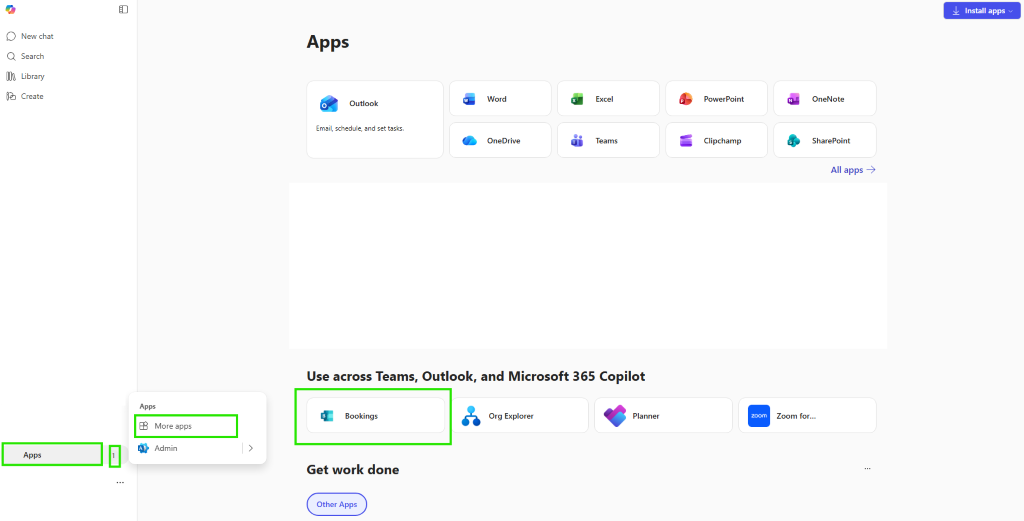Open the Zoom for... app card

(807, 415)
